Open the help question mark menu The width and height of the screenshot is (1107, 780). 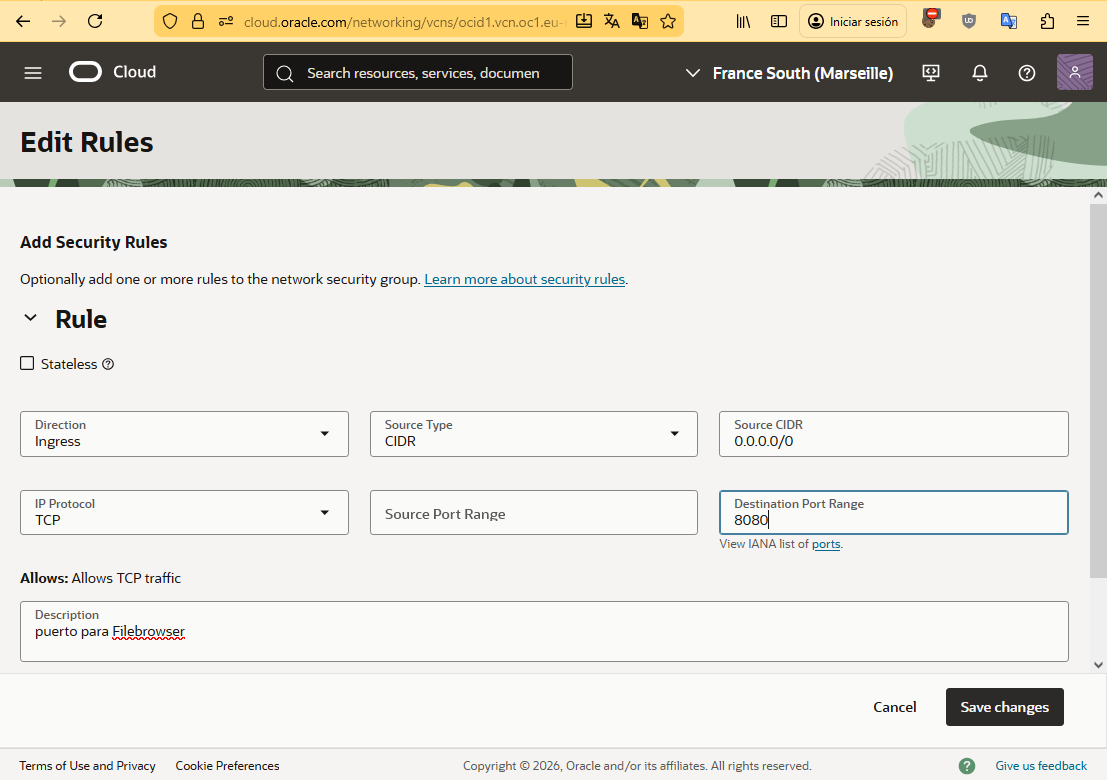[1026, 73]
